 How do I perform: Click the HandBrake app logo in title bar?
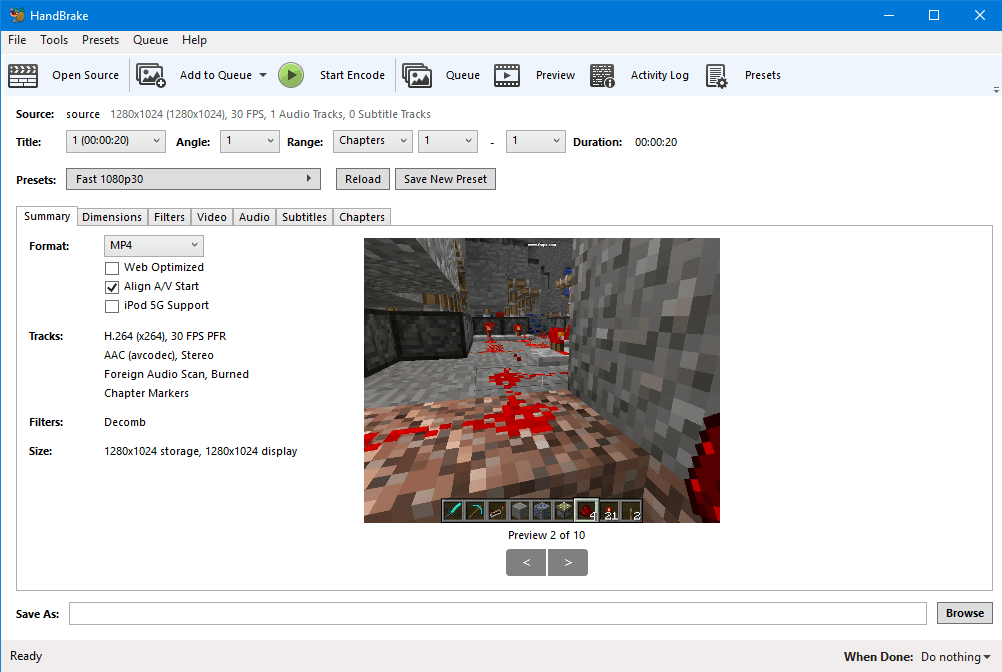tap(17, 15)
